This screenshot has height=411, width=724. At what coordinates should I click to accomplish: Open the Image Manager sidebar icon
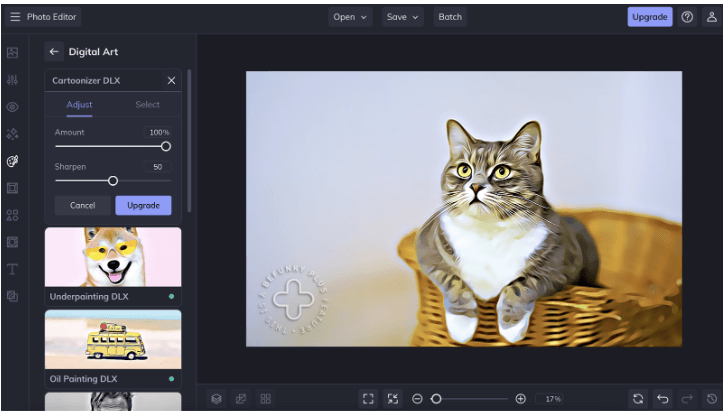point(13,52)
